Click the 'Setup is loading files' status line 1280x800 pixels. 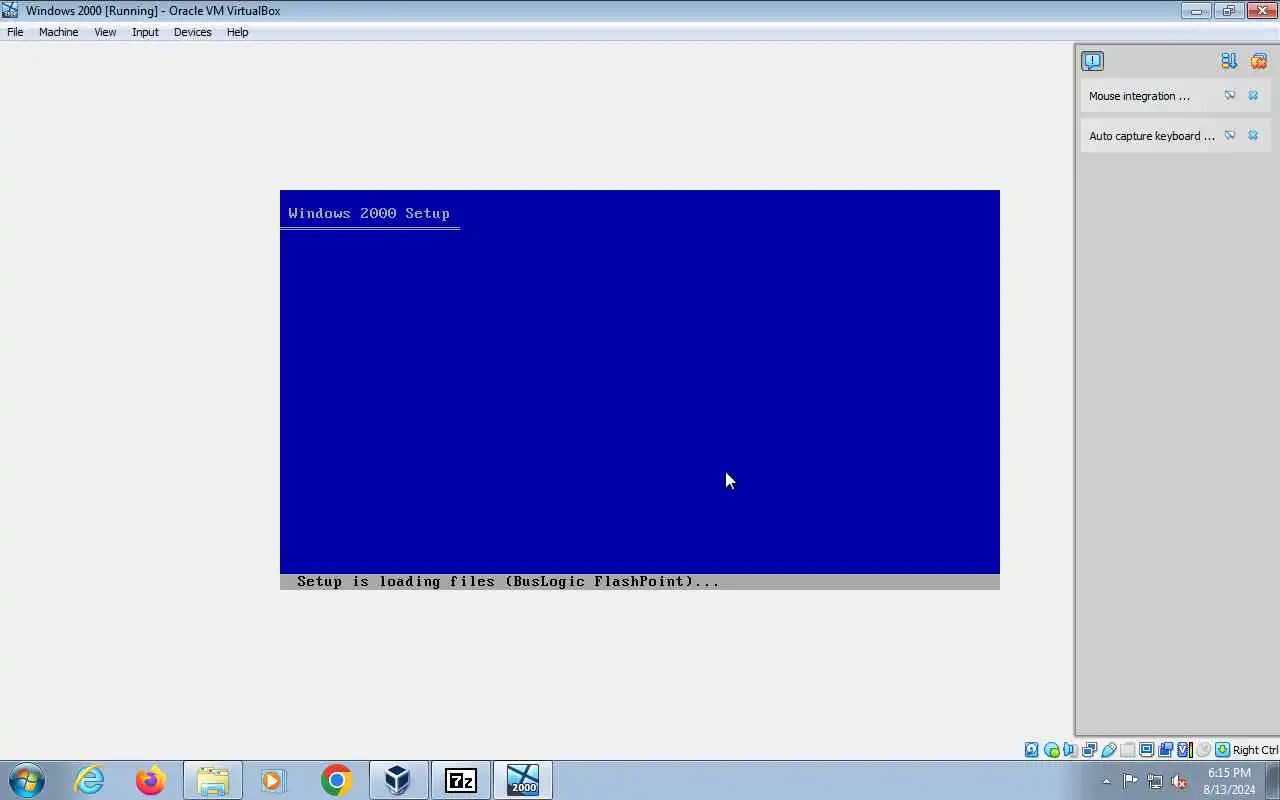click(640, 582)
